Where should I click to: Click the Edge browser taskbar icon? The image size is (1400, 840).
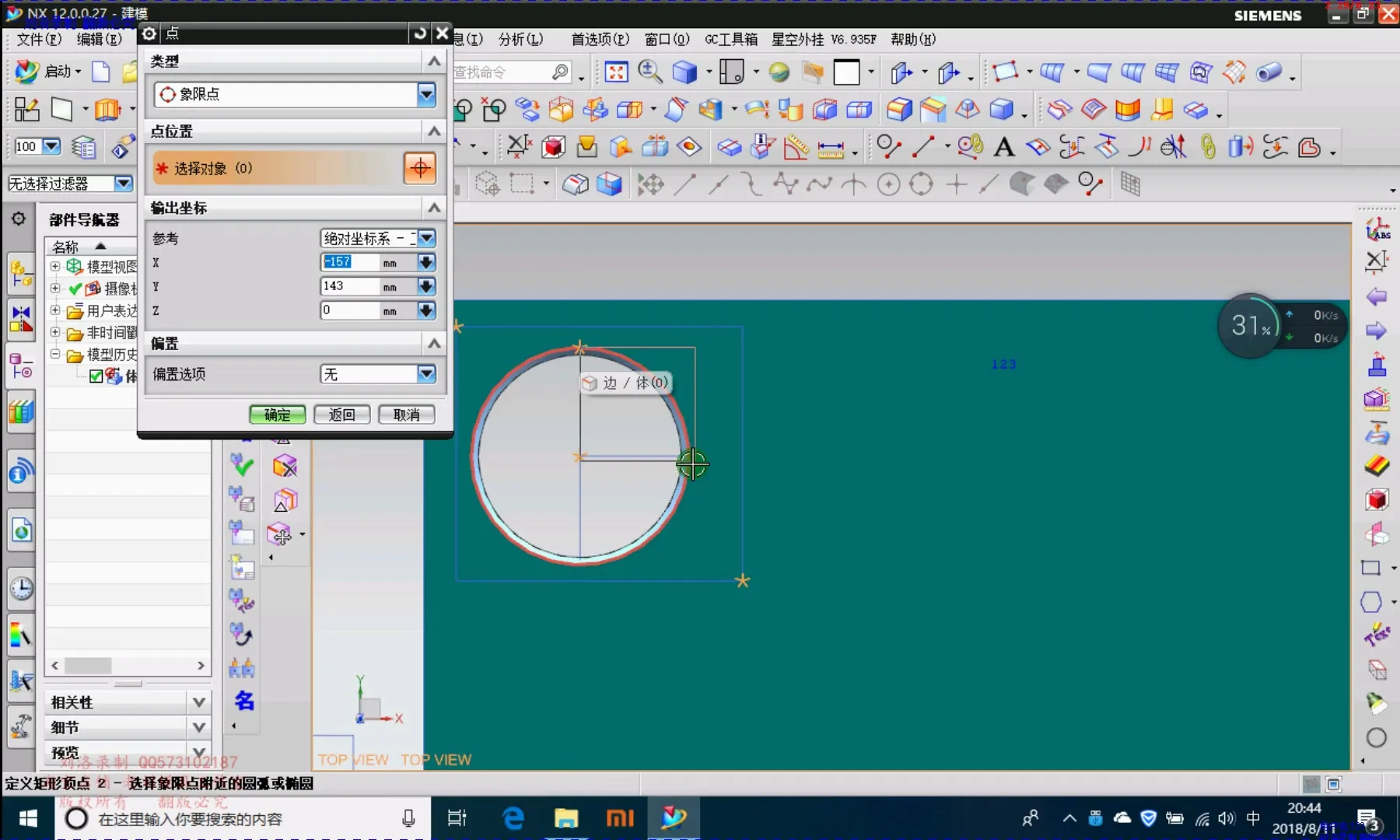(513, 818)
